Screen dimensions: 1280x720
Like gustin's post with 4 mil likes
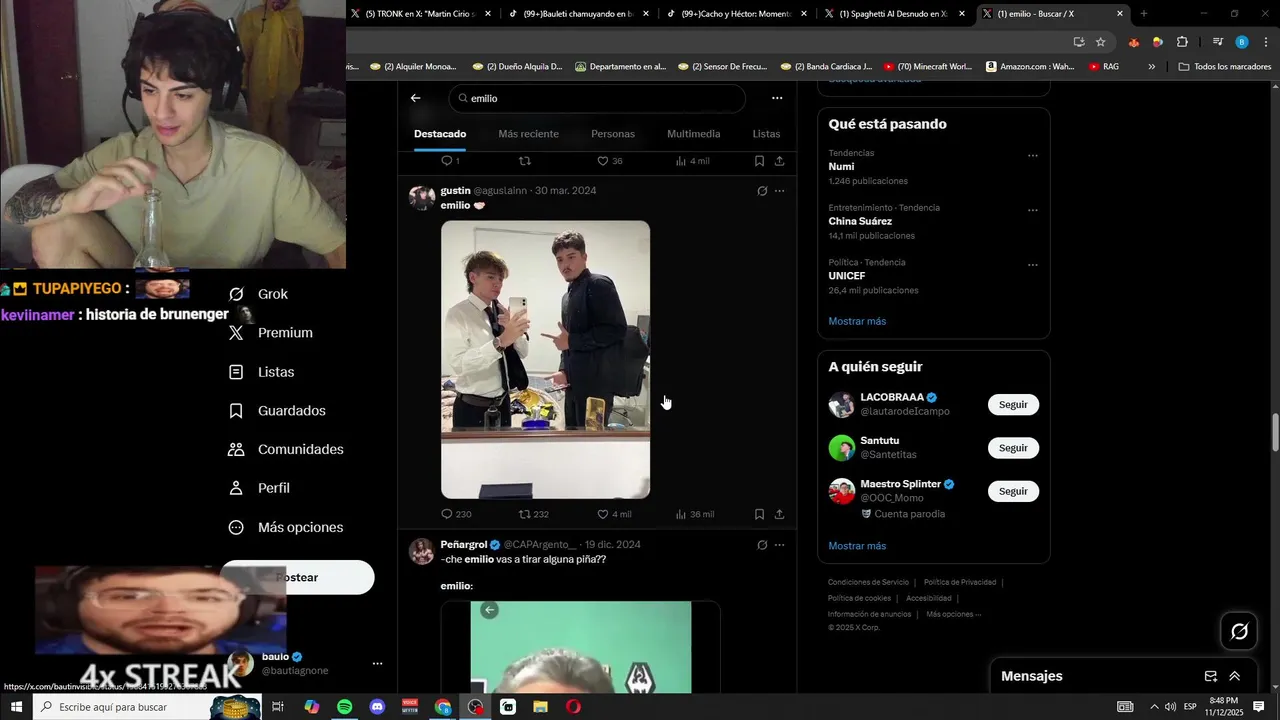[x=614, y=514]
